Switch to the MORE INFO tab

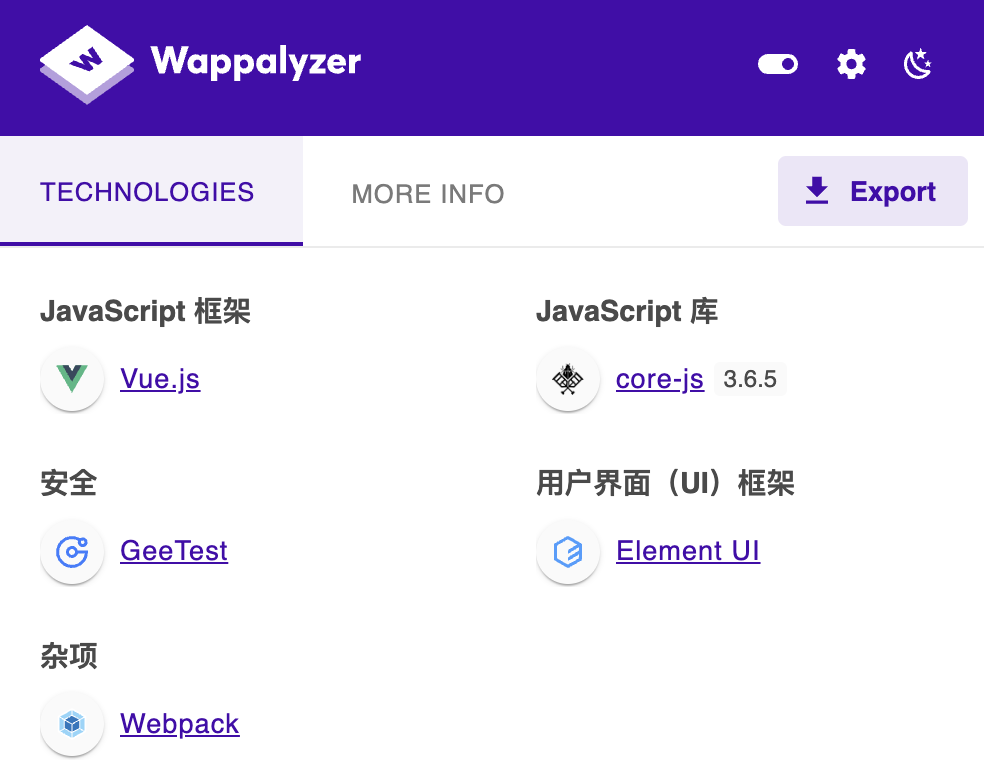(x=428, y=194)
